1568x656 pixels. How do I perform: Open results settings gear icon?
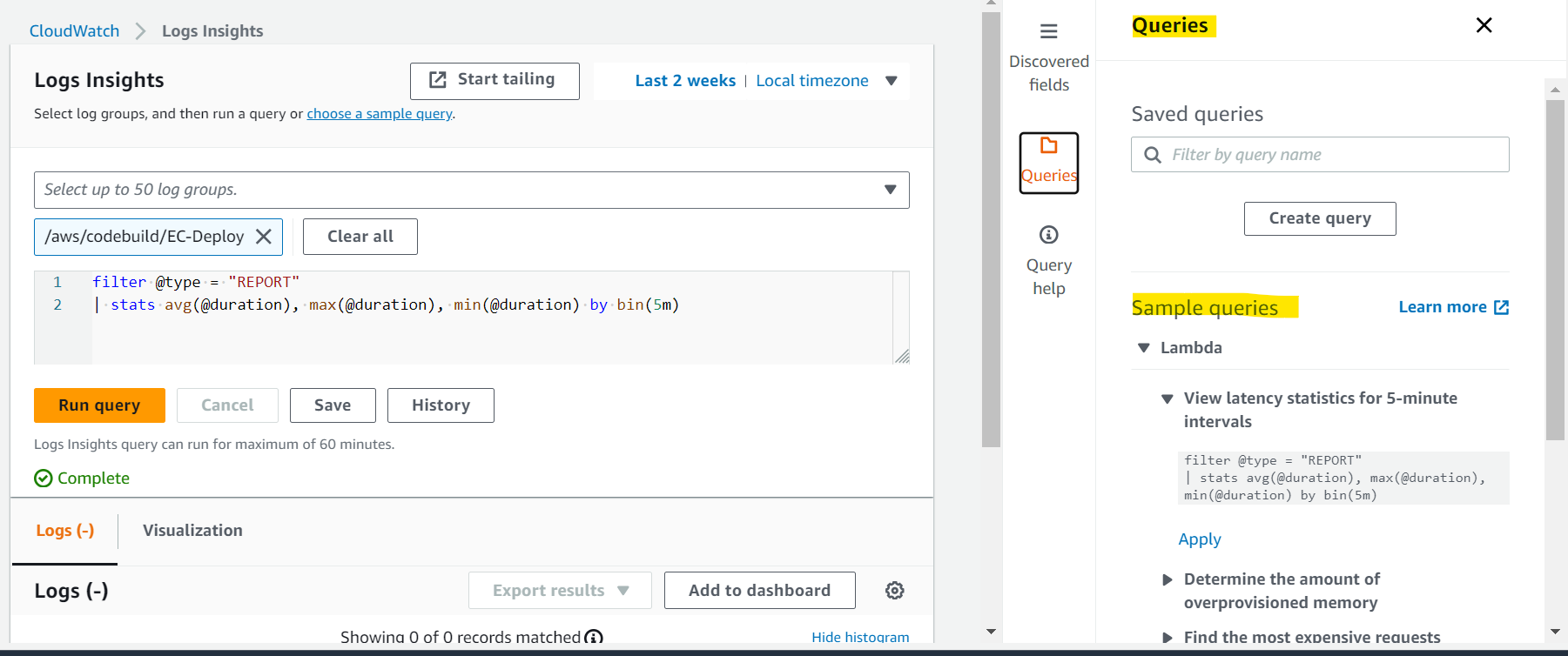[894, 591]
